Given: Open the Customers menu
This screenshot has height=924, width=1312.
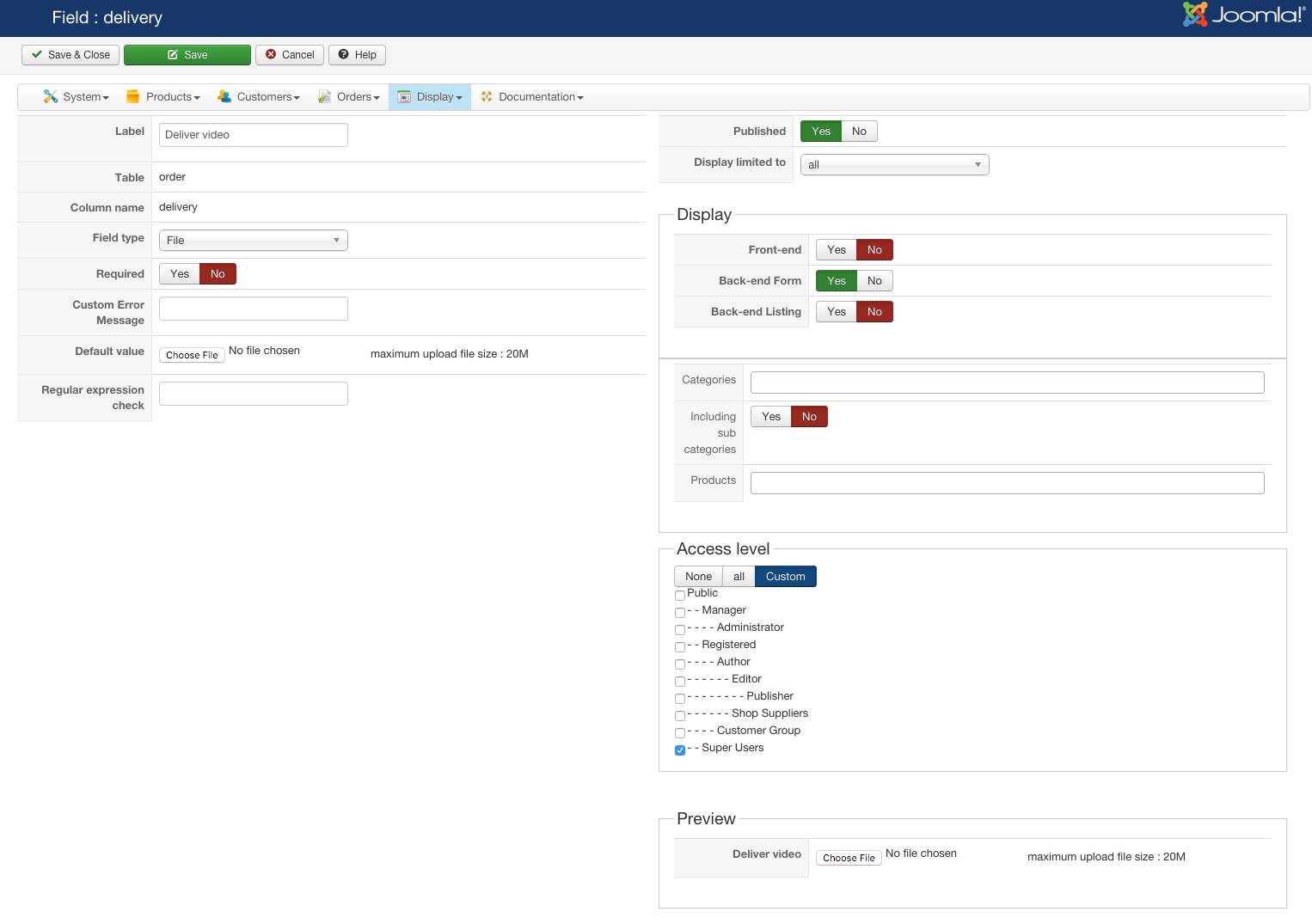Looking at the screenshot, I should [x=259, y=97].
